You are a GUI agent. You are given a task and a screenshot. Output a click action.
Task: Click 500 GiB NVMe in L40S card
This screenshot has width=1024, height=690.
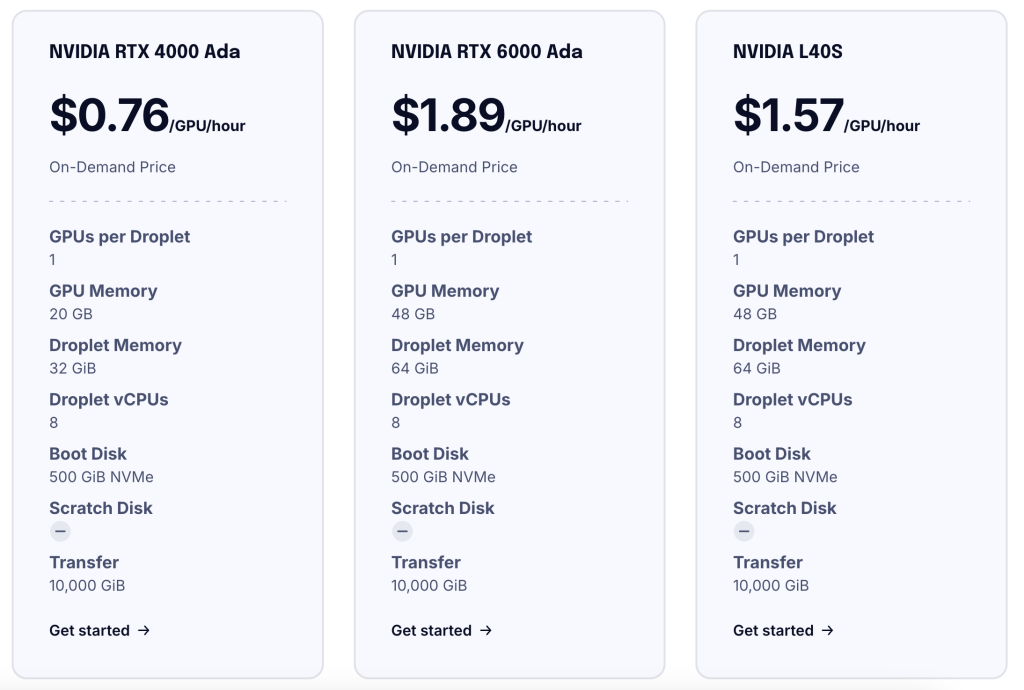tap(785, 477)
